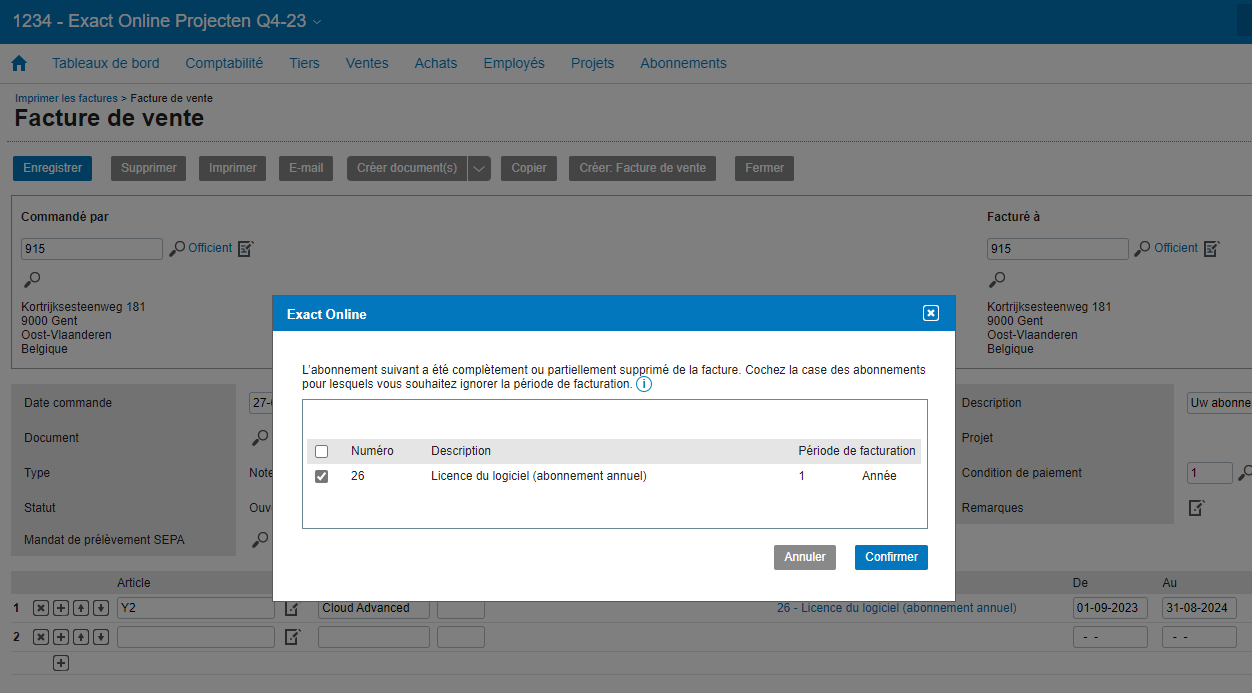Open account search beside Facturé à 915 field
Viewport: 1252px width, 693px height.
[x=1143, y=248]
